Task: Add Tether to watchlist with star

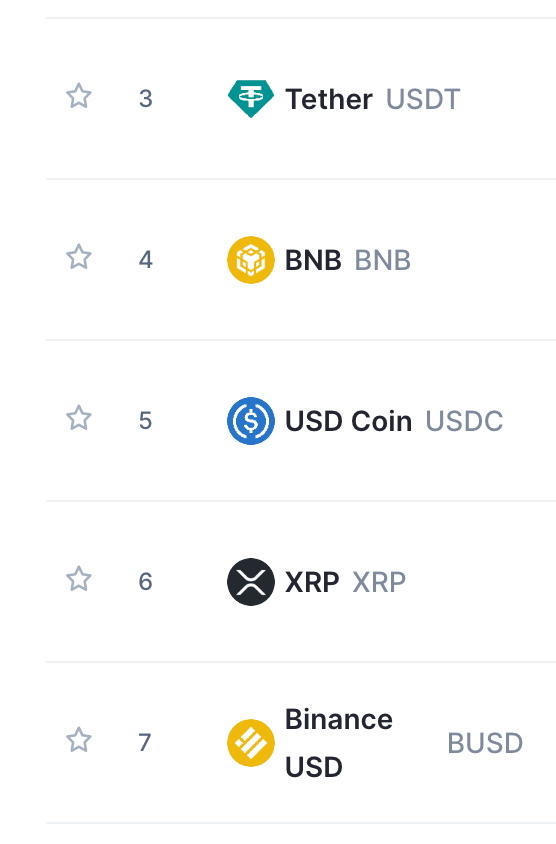Action: pos(79,96)
